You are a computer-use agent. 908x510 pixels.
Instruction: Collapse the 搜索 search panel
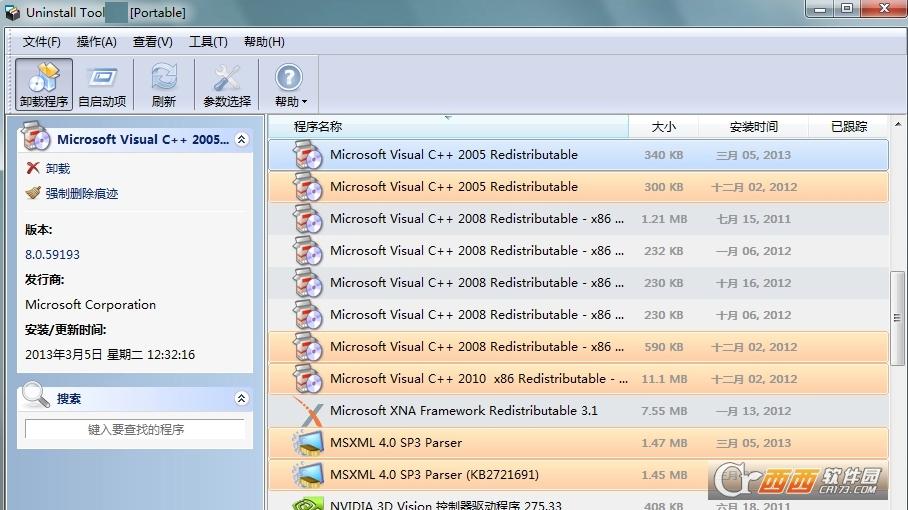pos(241,398)
